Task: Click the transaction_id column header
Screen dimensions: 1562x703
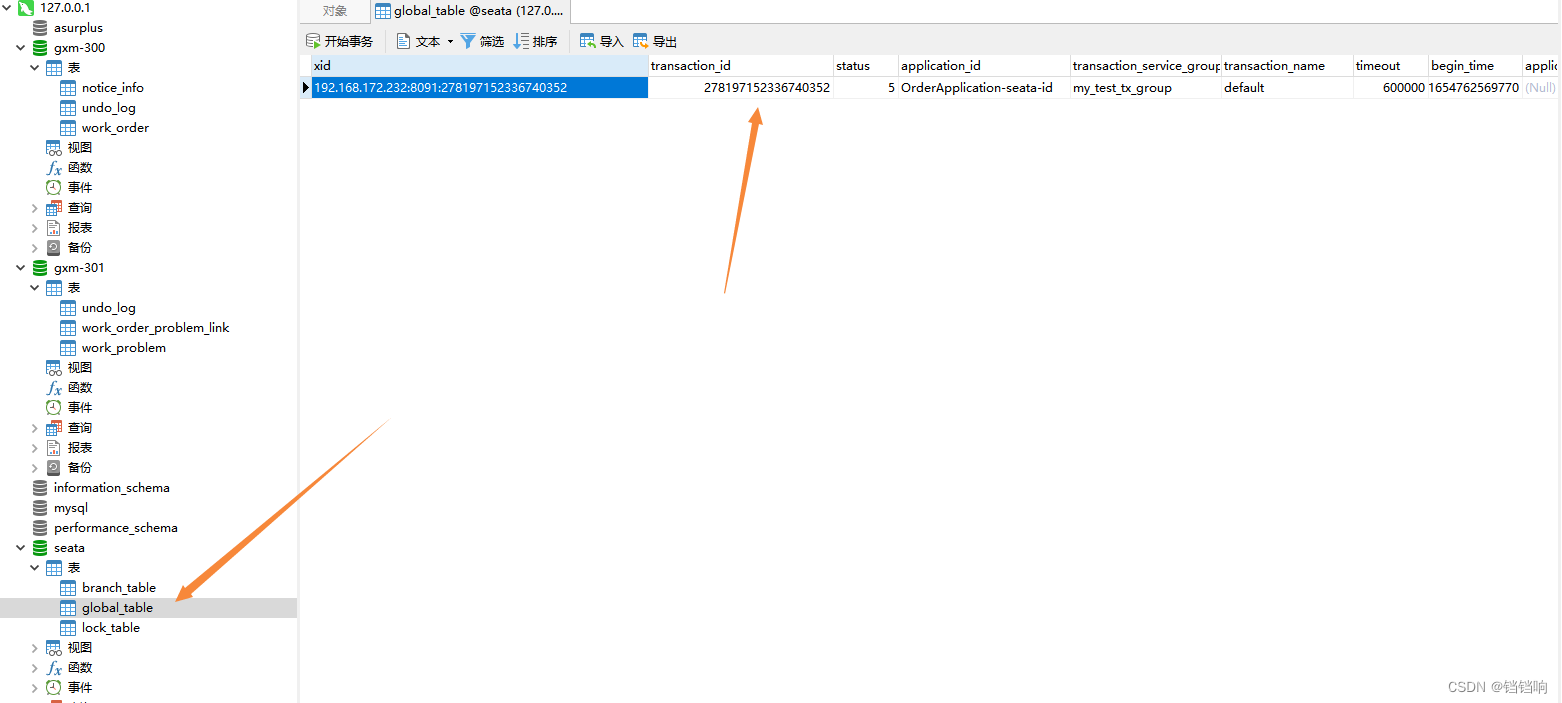Action: point(741,66)
